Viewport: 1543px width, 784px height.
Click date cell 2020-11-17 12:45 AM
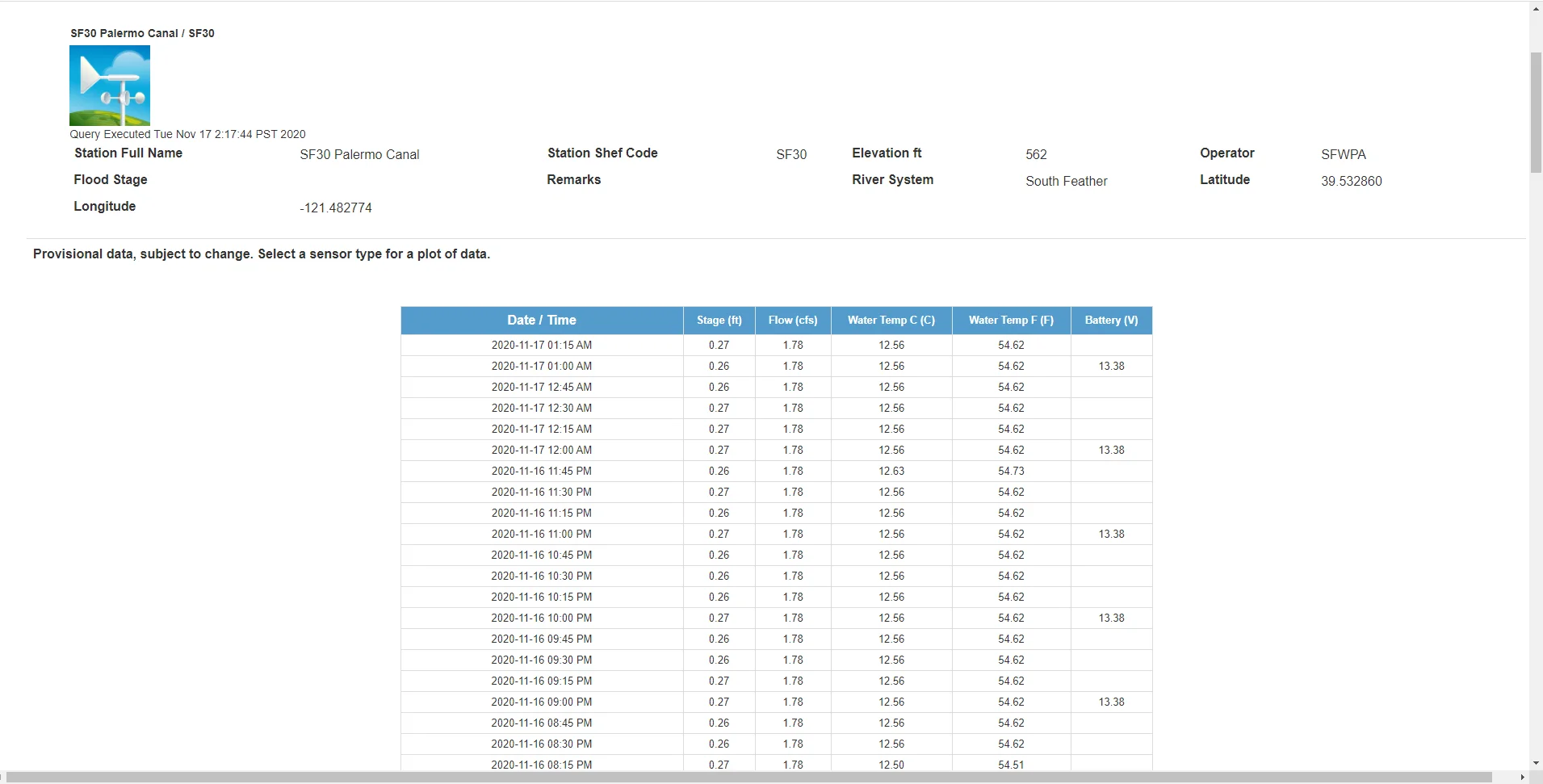tap(542, 387)
